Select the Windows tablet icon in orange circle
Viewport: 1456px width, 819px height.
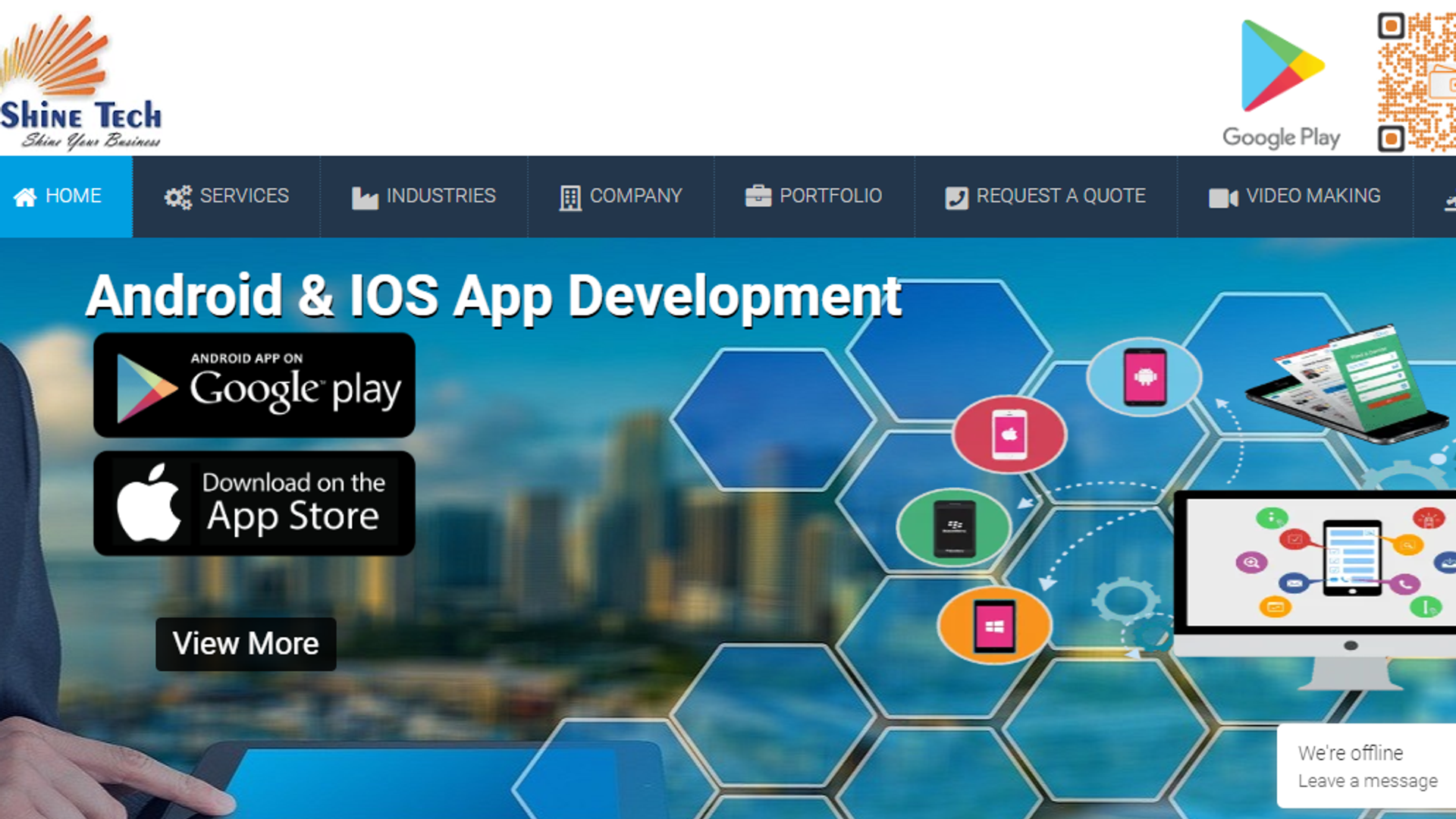pos(994,626)
